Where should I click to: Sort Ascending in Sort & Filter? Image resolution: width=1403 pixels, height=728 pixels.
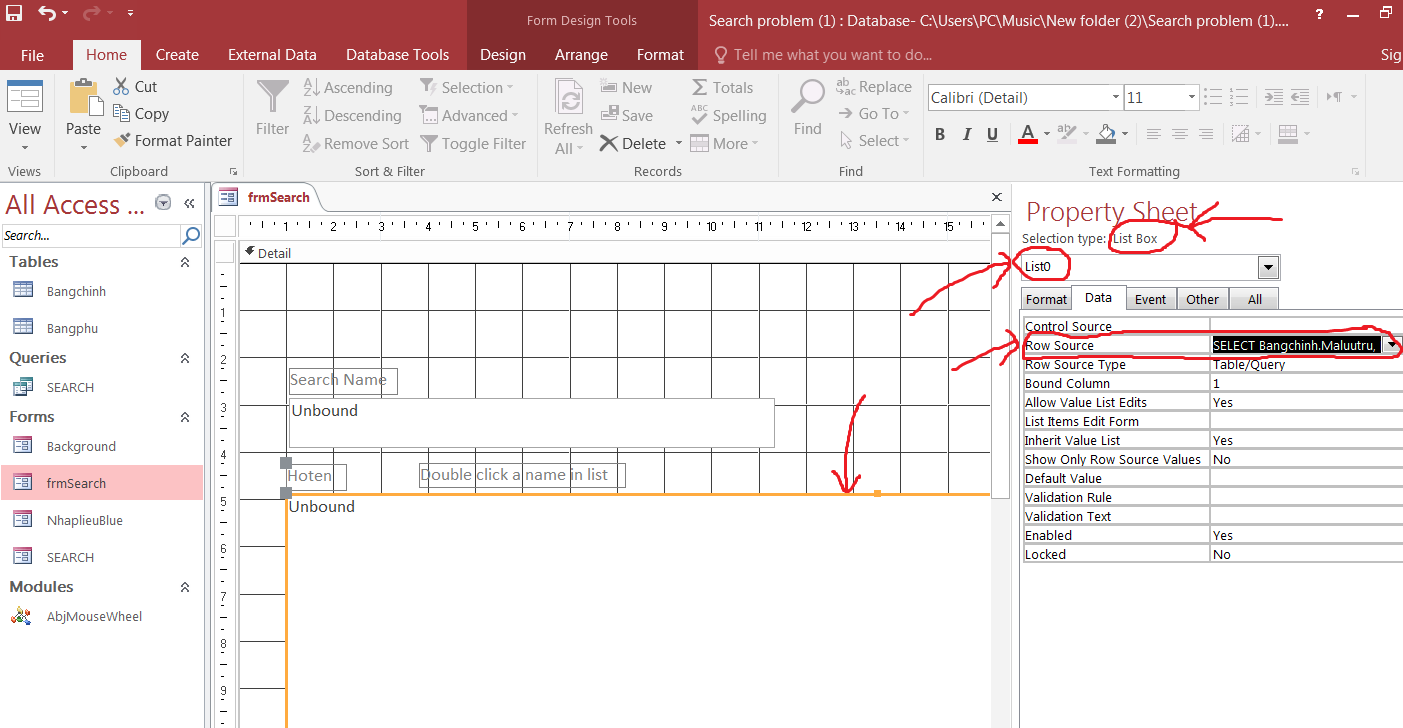point(347,88)
